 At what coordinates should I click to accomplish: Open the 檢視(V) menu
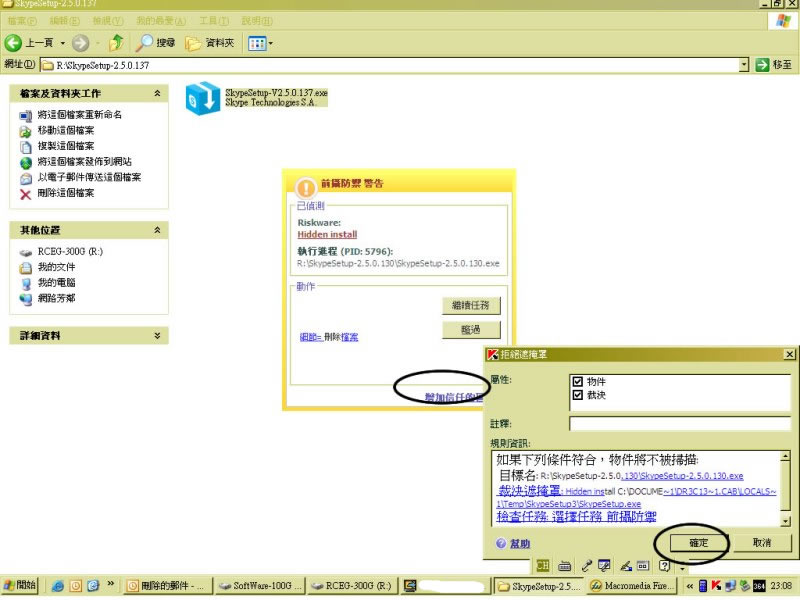108,21
